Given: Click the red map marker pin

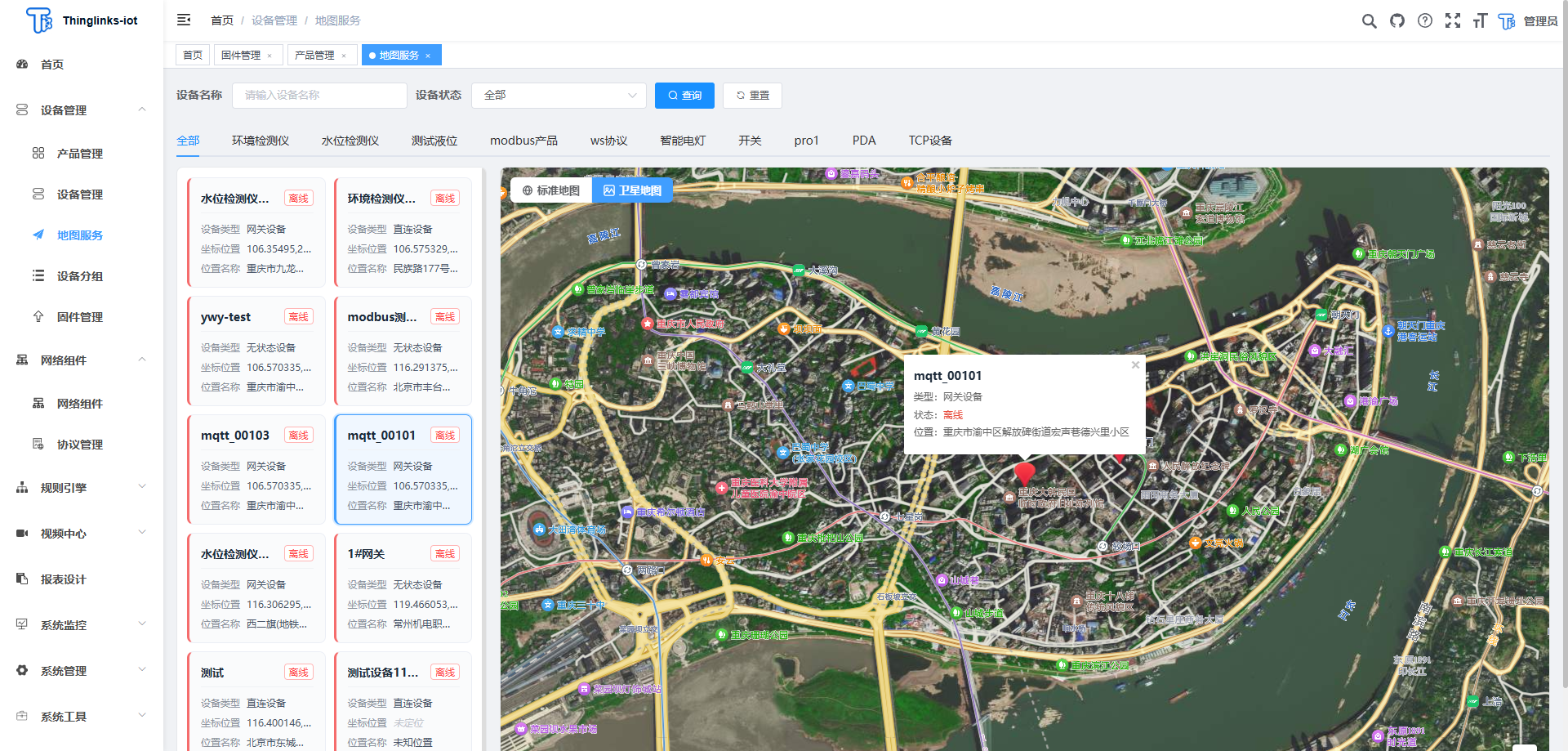Looking at the screenshot, I should [1024, 472].
